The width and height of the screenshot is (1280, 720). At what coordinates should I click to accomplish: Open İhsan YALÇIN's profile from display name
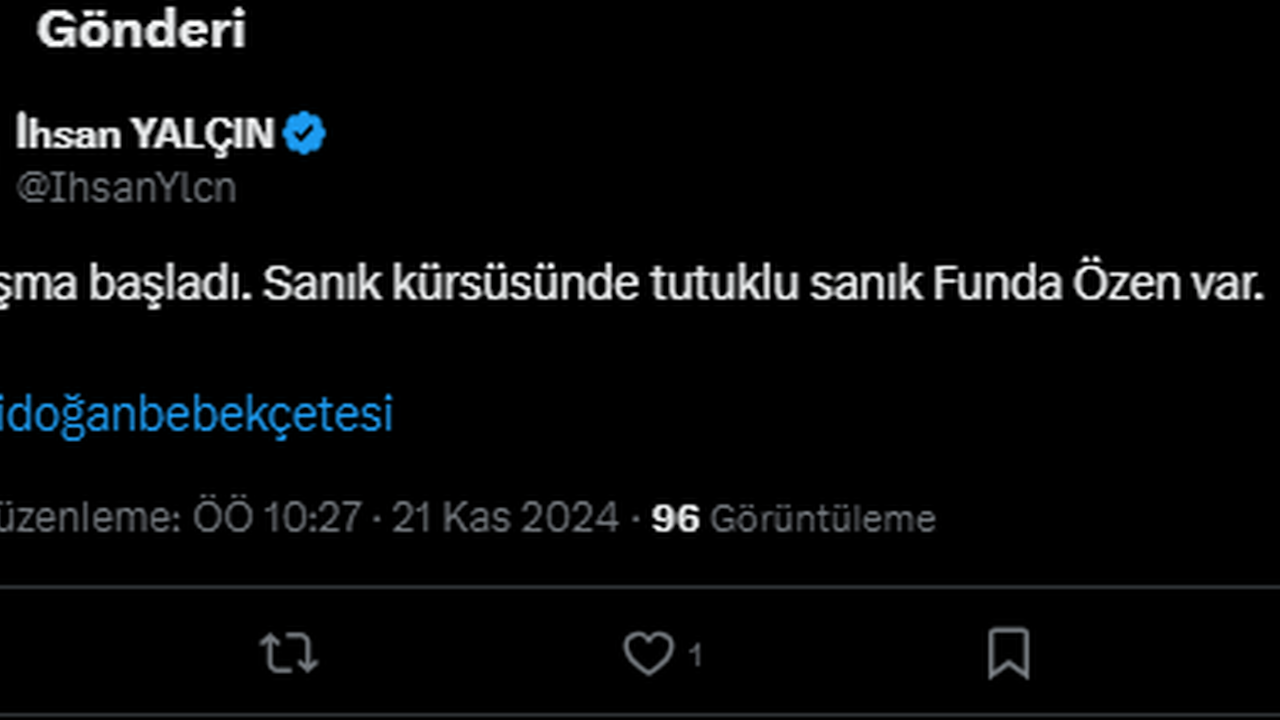pyautogui.click(x=145, y=134)
